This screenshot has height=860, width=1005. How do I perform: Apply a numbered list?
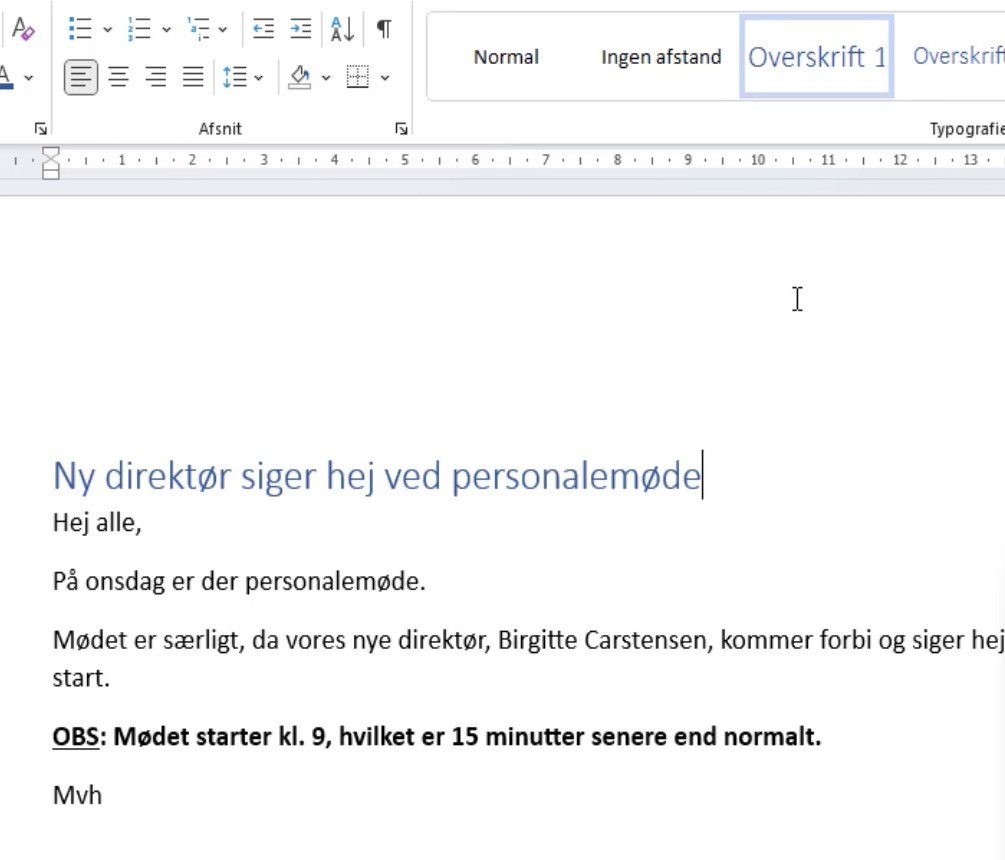pos(139,29)
